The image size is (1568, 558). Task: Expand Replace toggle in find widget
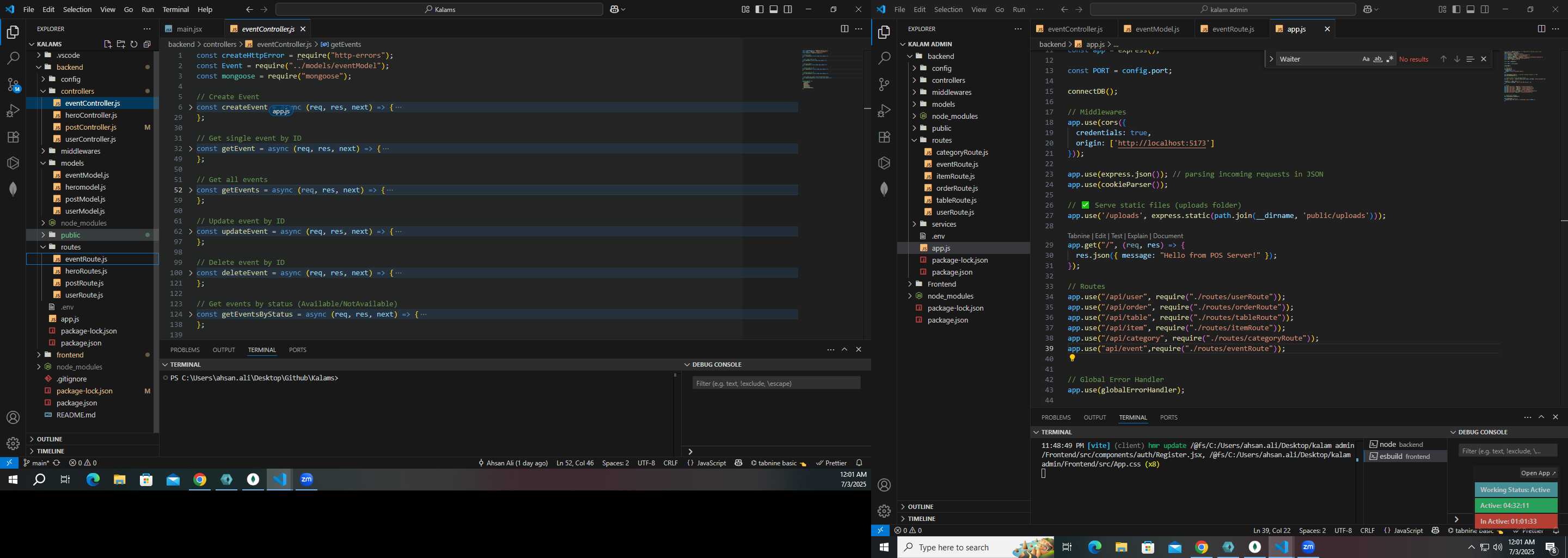(x=1271, y=59)
